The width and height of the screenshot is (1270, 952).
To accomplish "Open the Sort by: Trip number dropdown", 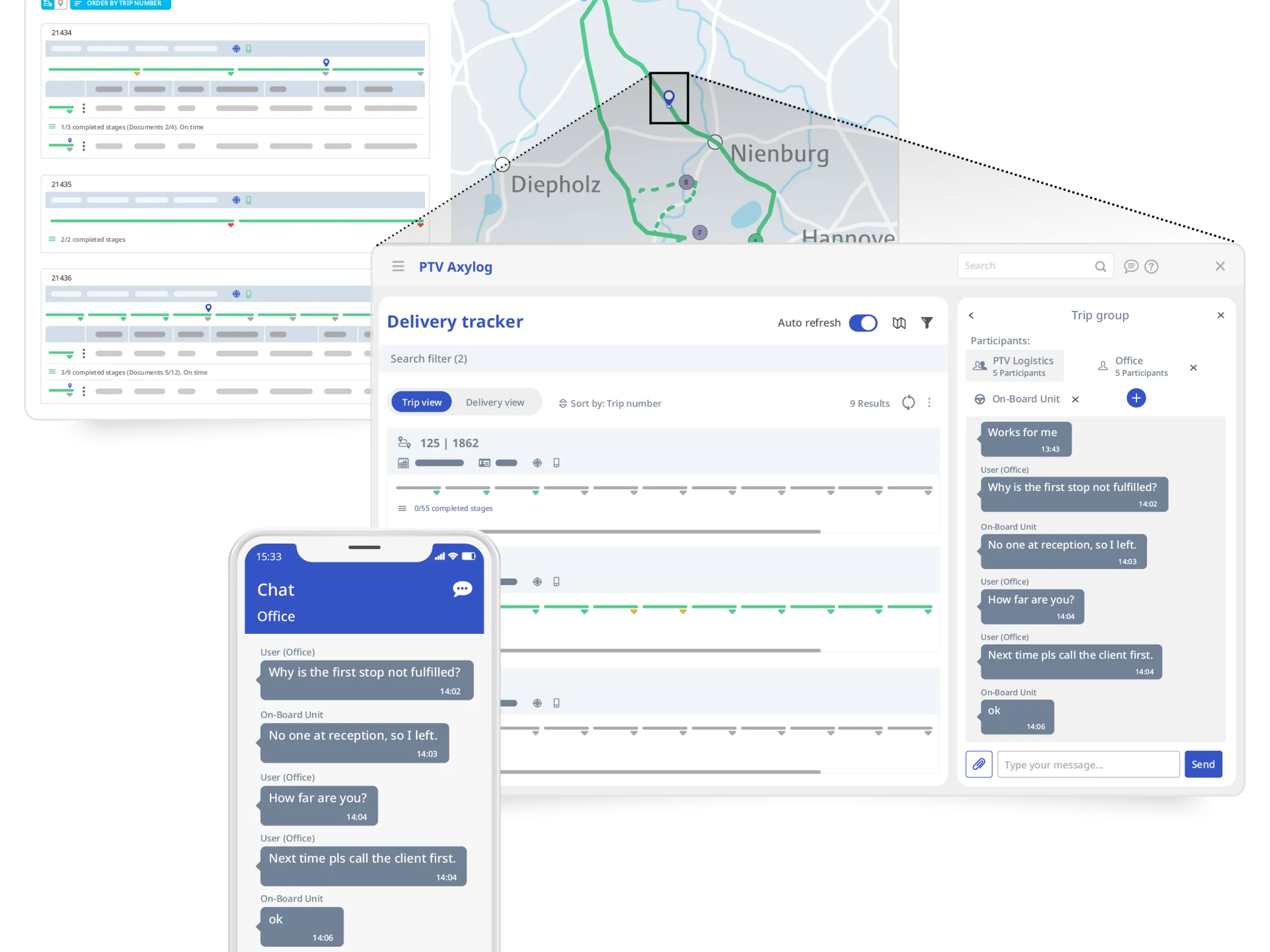I will 609,404.
